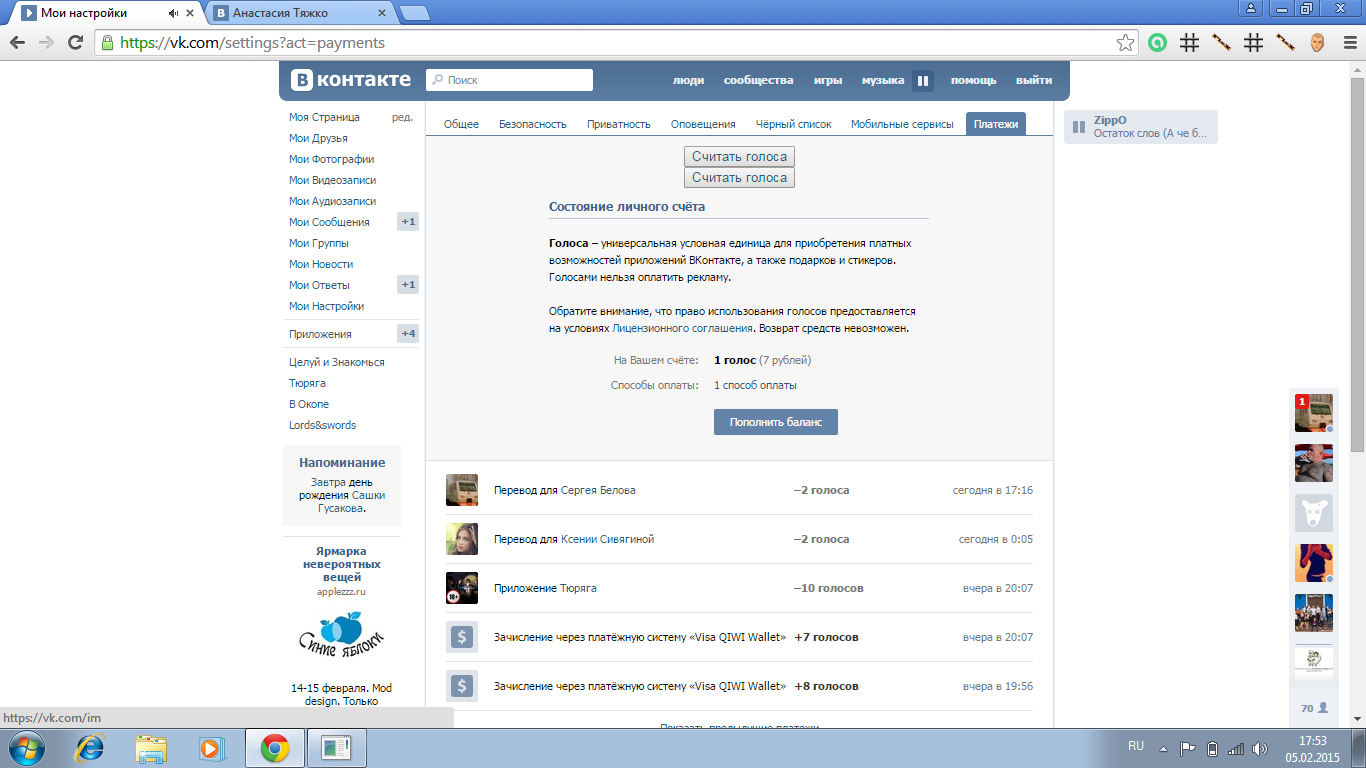Screen dimensions: 1366x768
Task: Click the green circular extension icon
Action: point(1157,43)
